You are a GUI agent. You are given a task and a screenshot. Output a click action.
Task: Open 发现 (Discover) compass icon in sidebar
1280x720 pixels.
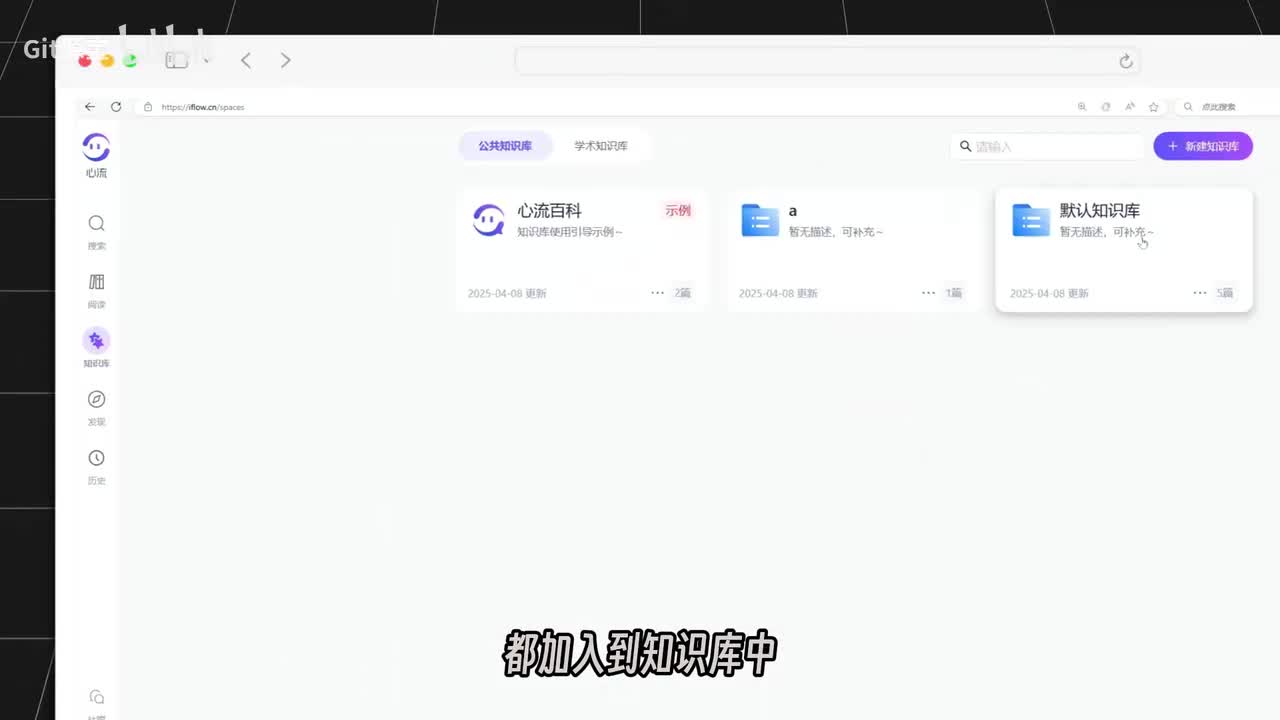point(96,400)
